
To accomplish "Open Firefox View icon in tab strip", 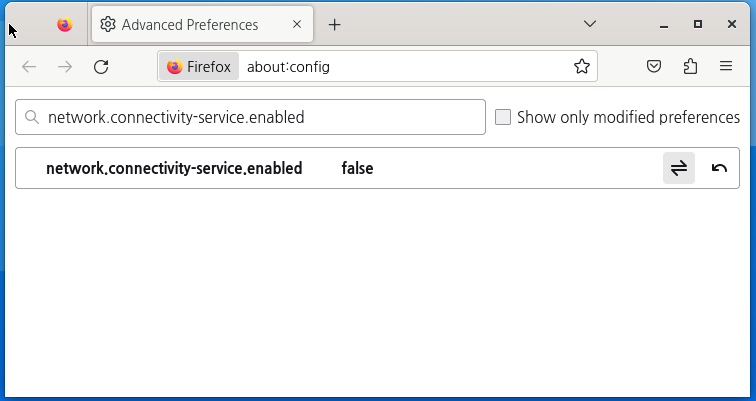I will [65, 25].
